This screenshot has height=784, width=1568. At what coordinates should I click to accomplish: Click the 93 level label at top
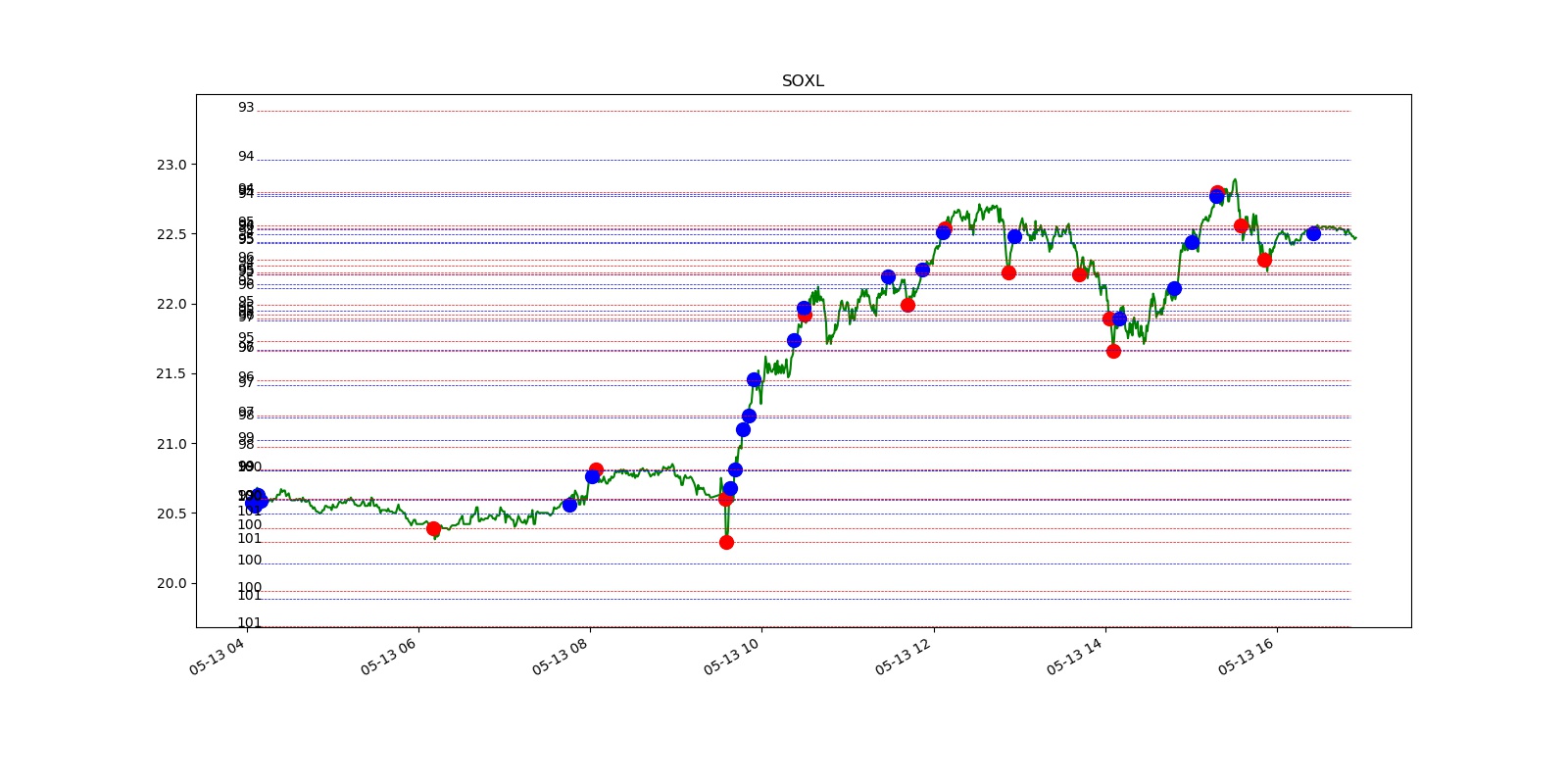click(x=246, y=108)
